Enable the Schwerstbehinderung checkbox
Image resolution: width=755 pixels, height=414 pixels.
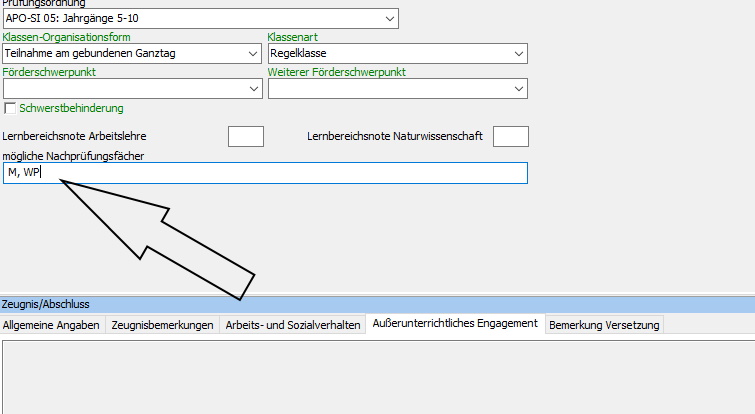click(x=10, y=108)
